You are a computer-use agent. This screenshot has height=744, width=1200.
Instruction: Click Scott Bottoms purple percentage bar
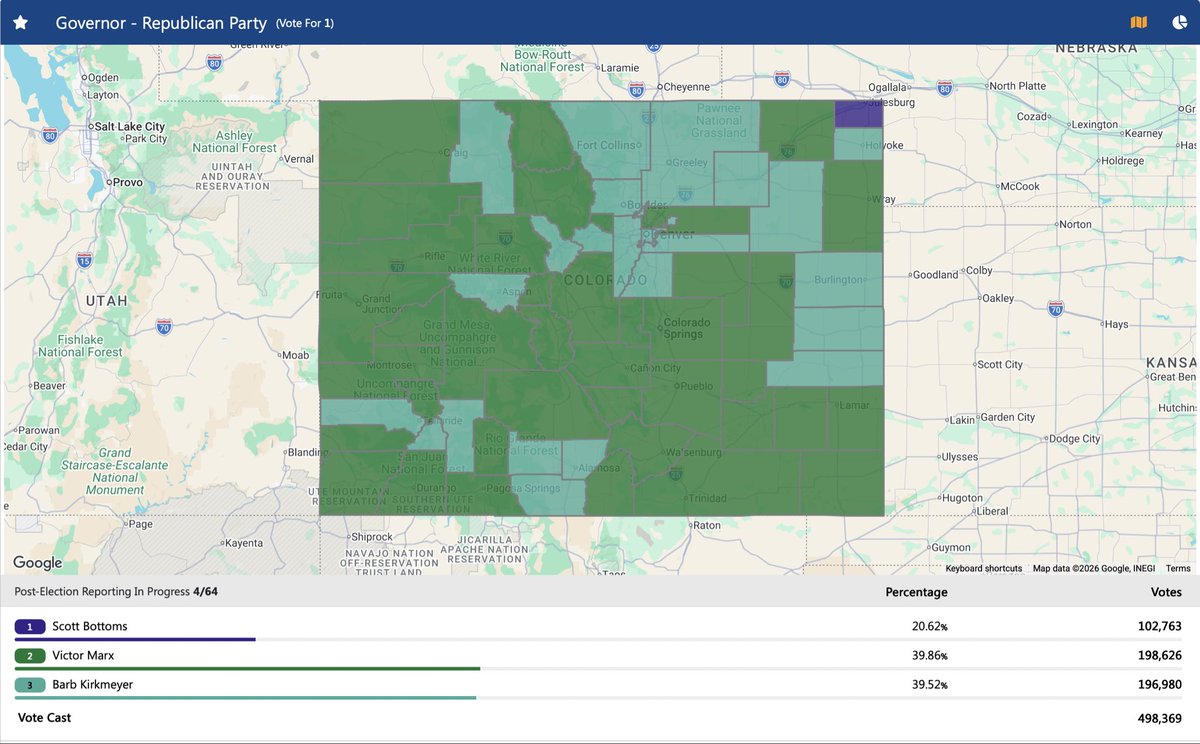(135, 639)
